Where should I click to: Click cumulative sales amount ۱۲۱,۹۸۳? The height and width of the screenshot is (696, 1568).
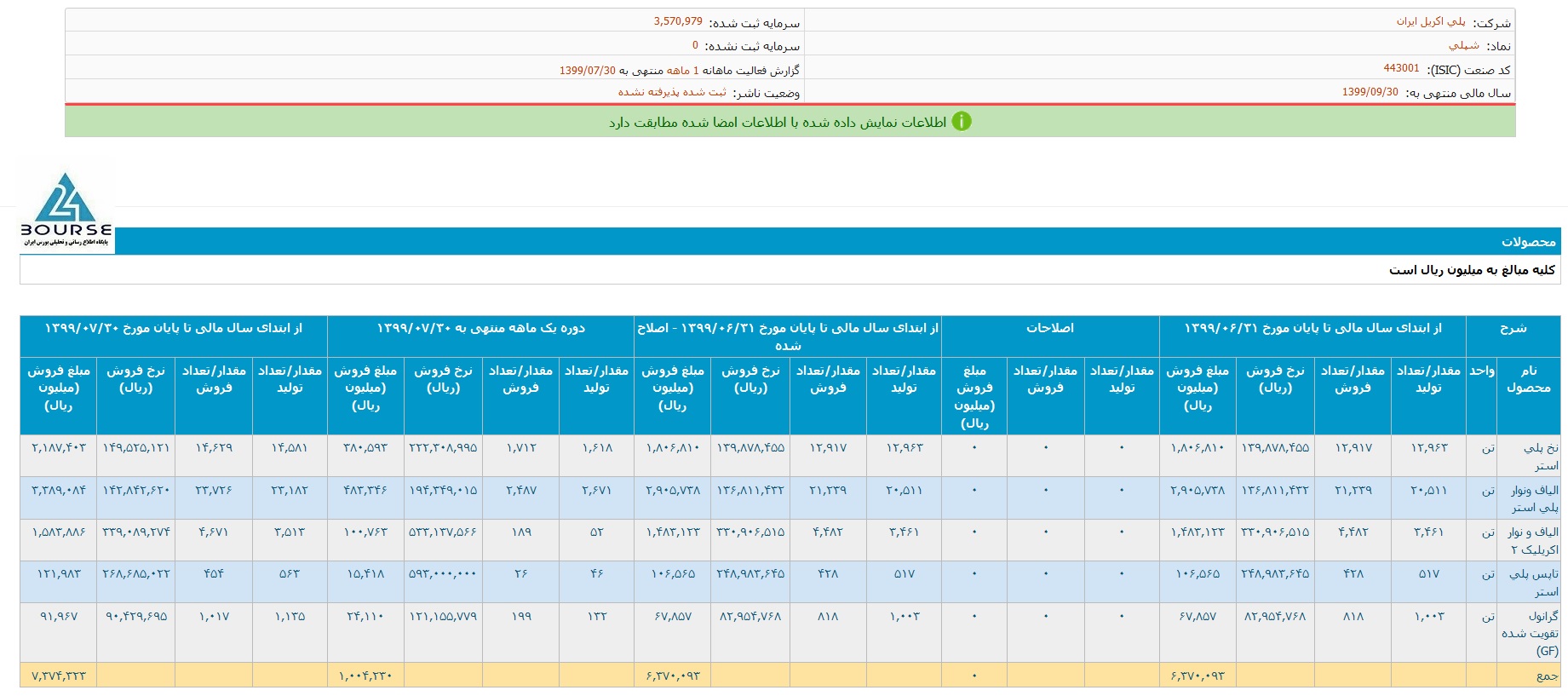[x=59, y=573]
